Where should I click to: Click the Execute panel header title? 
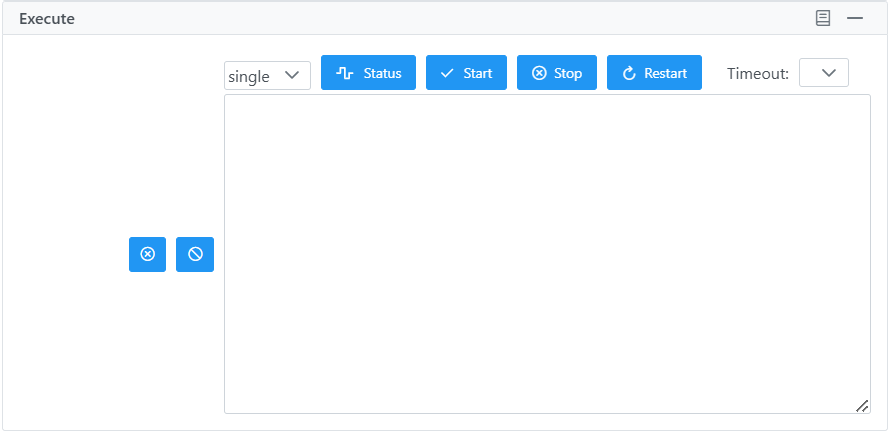(47, 18)
